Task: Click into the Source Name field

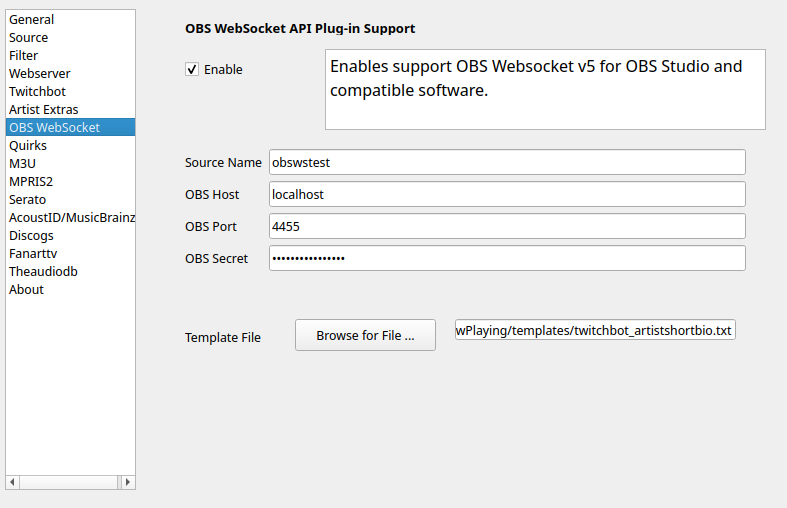Action: coord(507,162)
